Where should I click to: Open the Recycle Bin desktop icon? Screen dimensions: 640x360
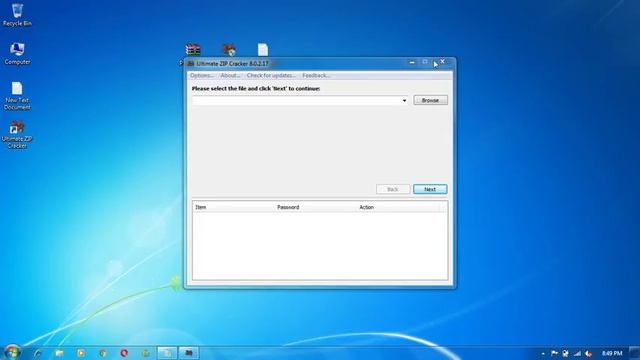click(17, 15)
